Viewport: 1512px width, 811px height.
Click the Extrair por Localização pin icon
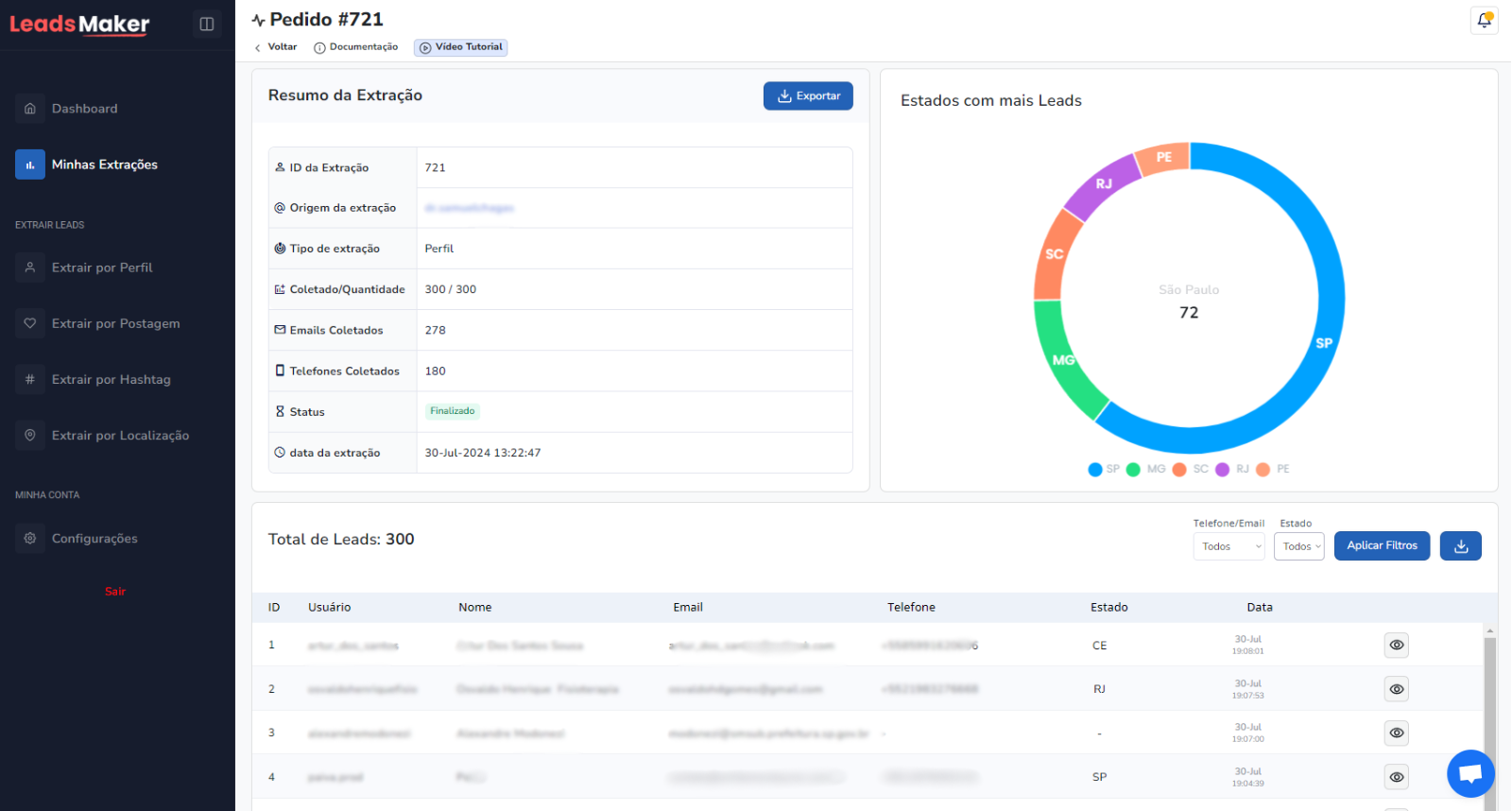click(x=30, y=435)
